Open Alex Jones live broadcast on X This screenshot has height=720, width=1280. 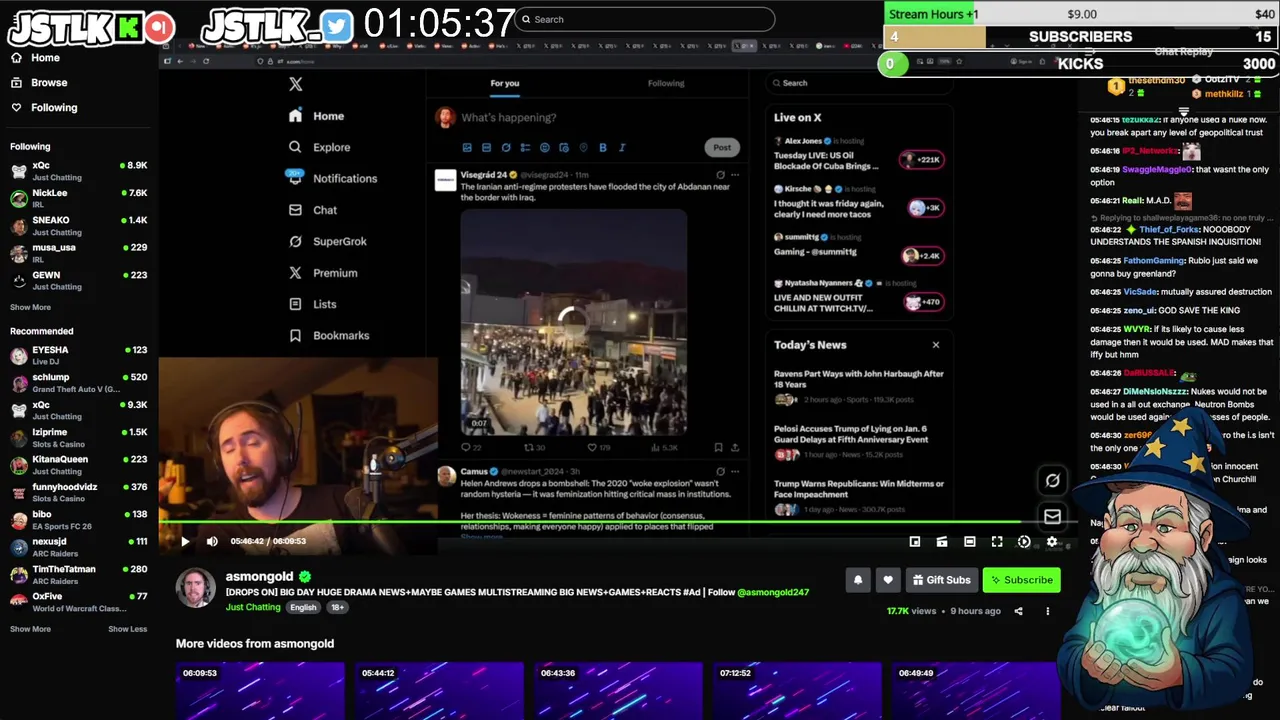click(x=858, y=154)
